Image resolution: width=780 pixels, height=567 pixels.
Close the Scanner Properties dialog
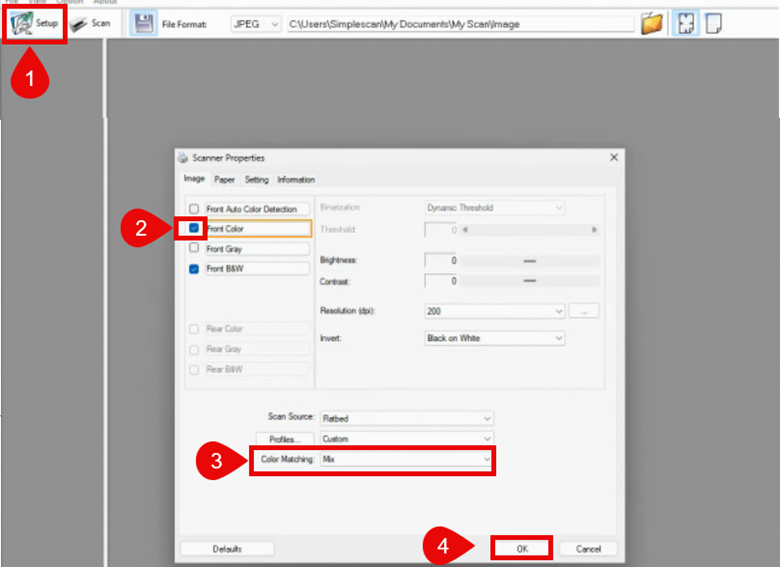pos(614,157)
